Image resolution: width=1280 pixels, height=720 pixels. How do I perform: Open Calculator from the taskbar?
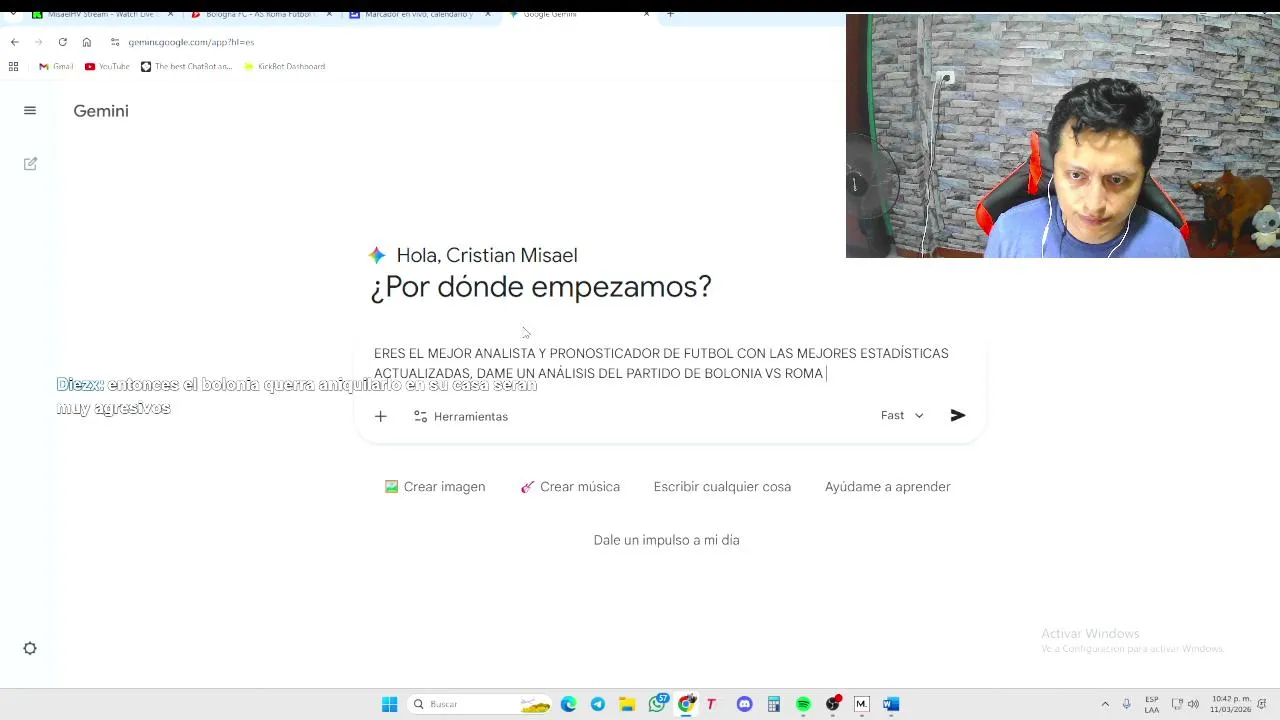773,704
